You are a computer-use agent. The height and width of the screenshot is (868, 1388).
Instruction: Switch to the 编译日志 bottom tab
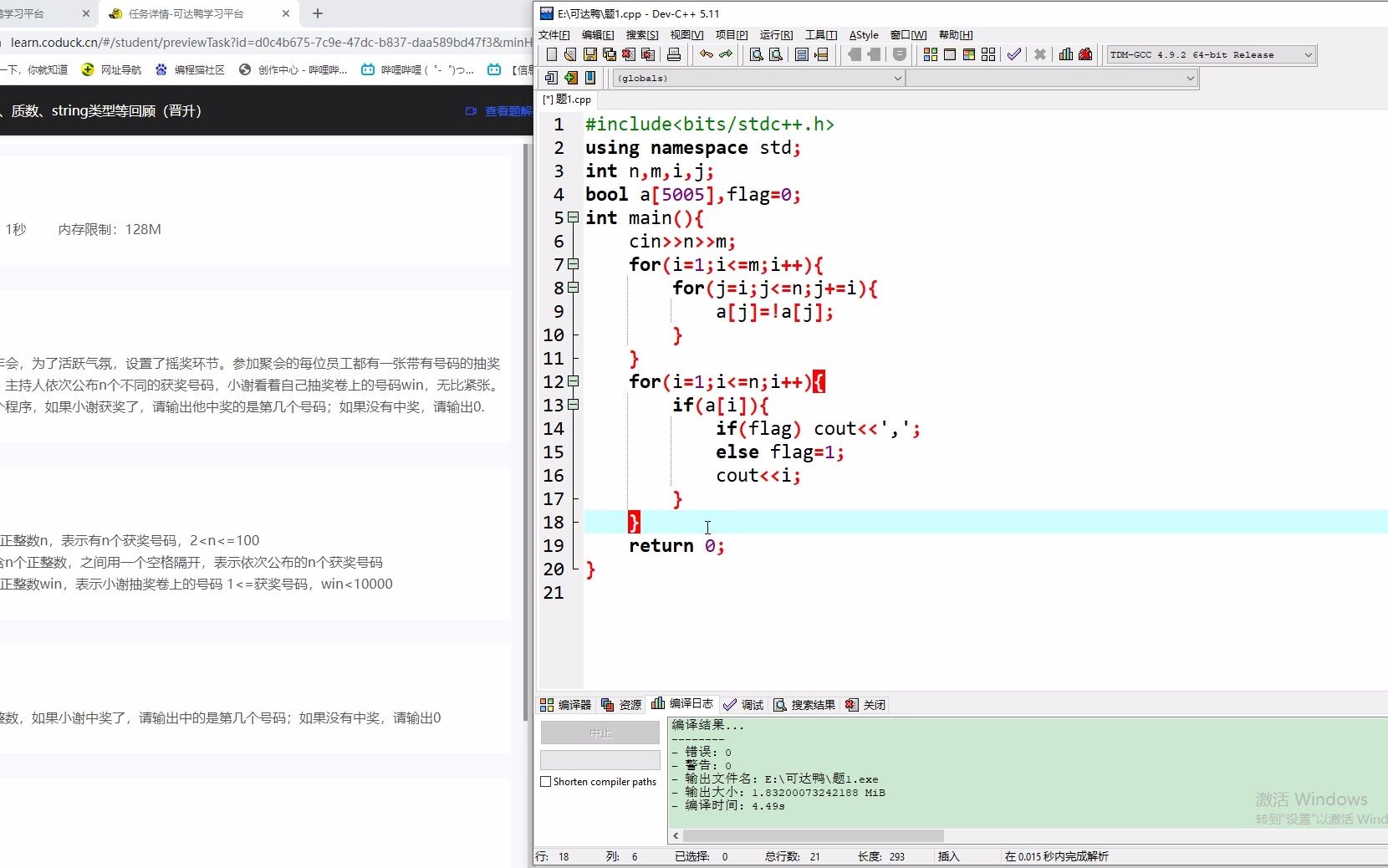[x=683, y=704]
